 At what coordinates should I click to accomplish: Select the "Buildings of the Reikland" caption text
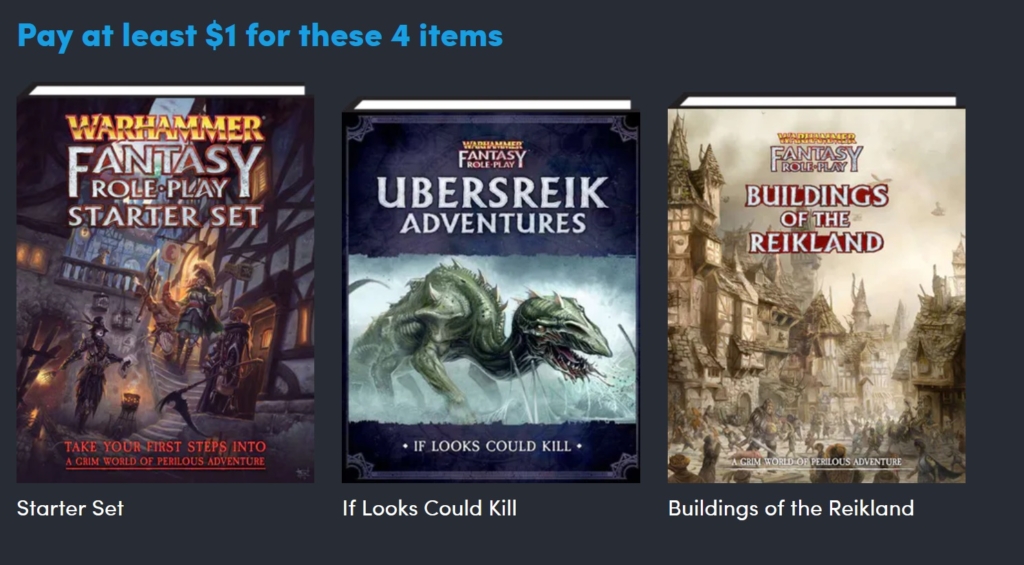(x=791, y=508)
